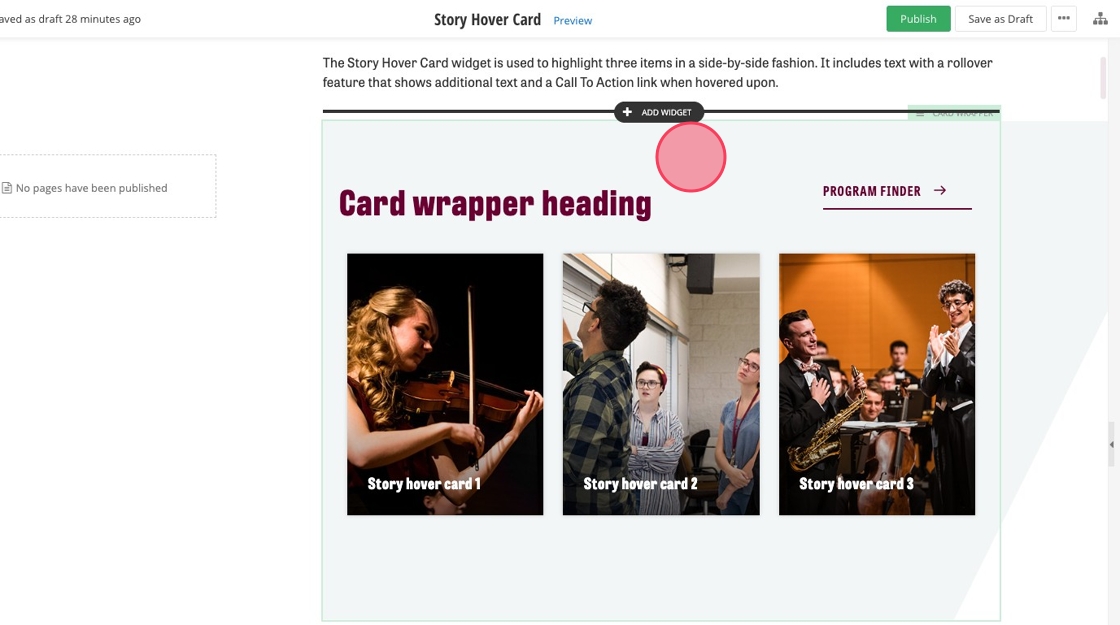Viewport: 1120px width, 625px height.
Task: Select the Story hover card 2 image
Action: point(661,384)
